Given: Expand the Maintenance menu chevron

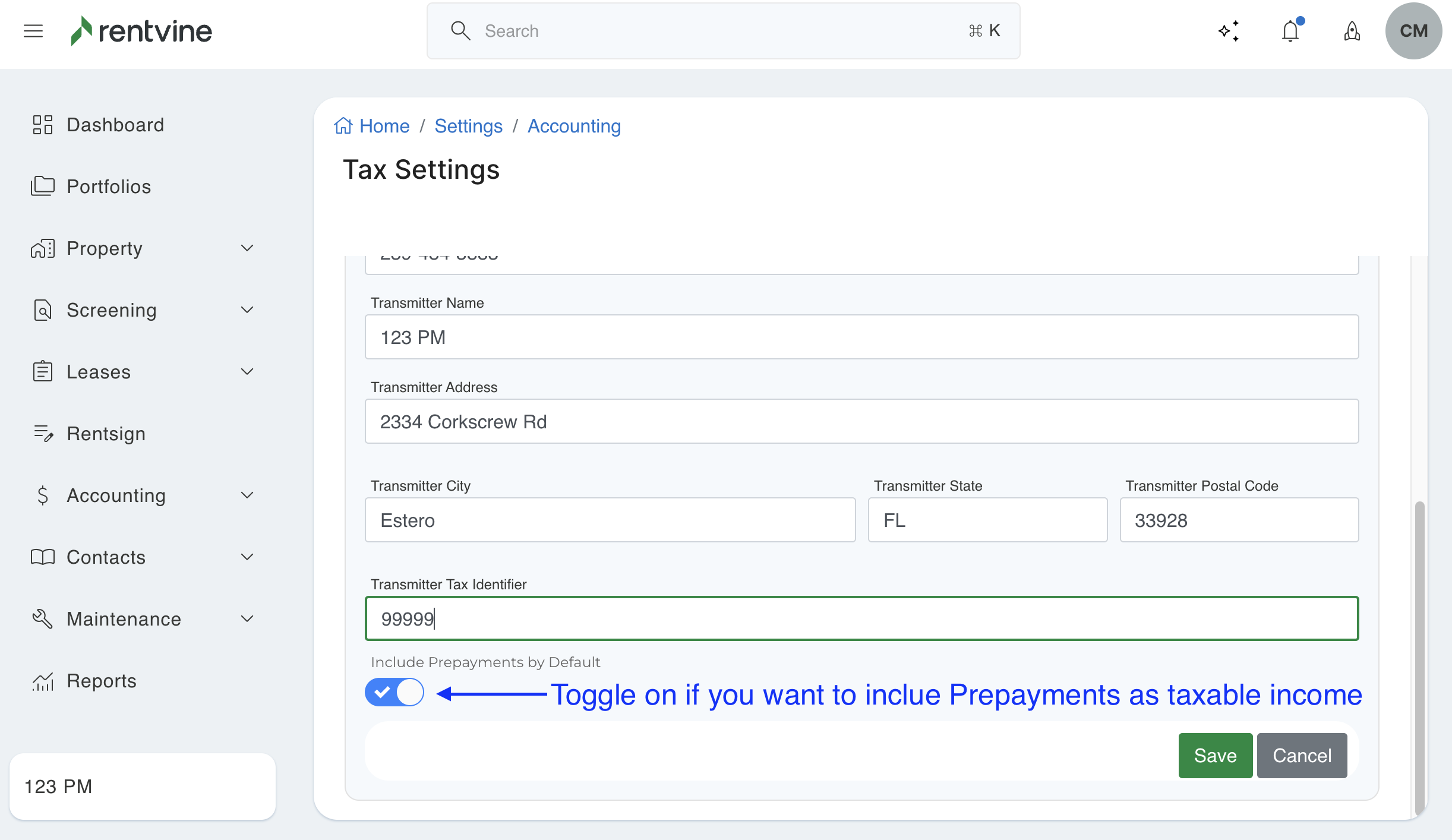Looking at the screenshot, I should click(247, 619).
